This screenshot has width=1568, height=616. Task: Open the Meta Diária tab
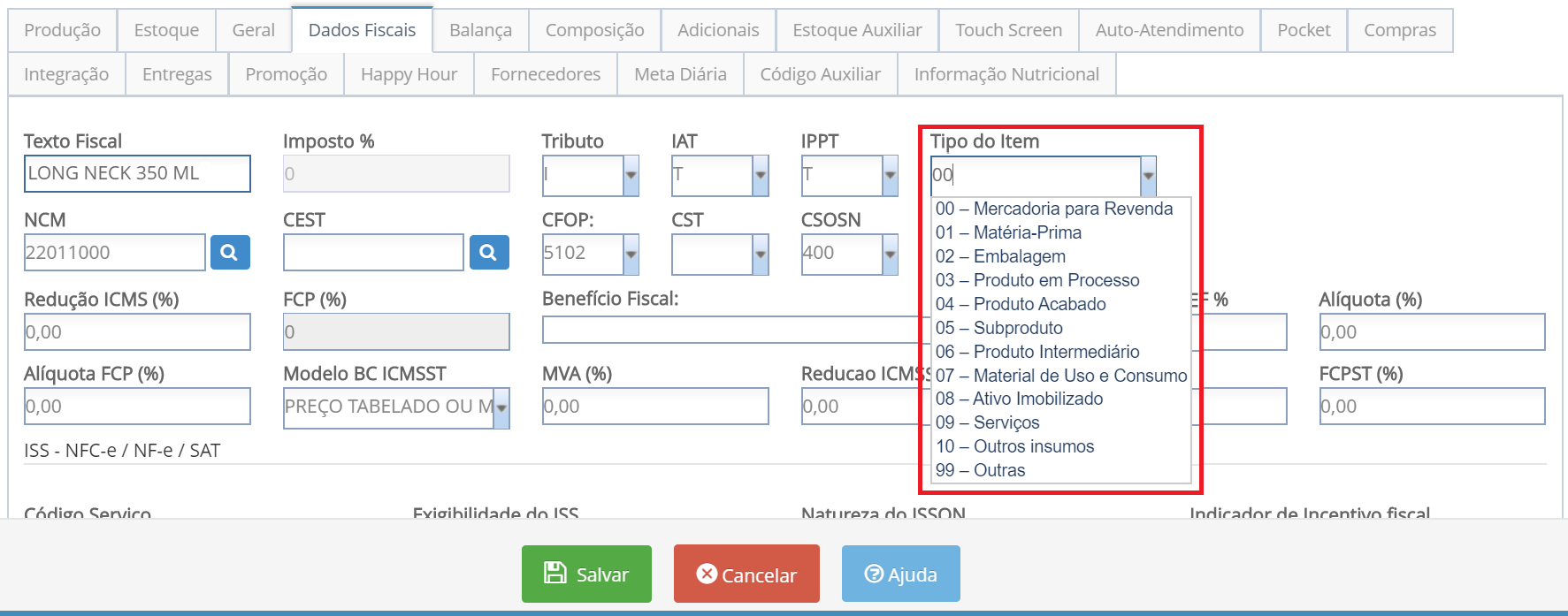point(680,74)
